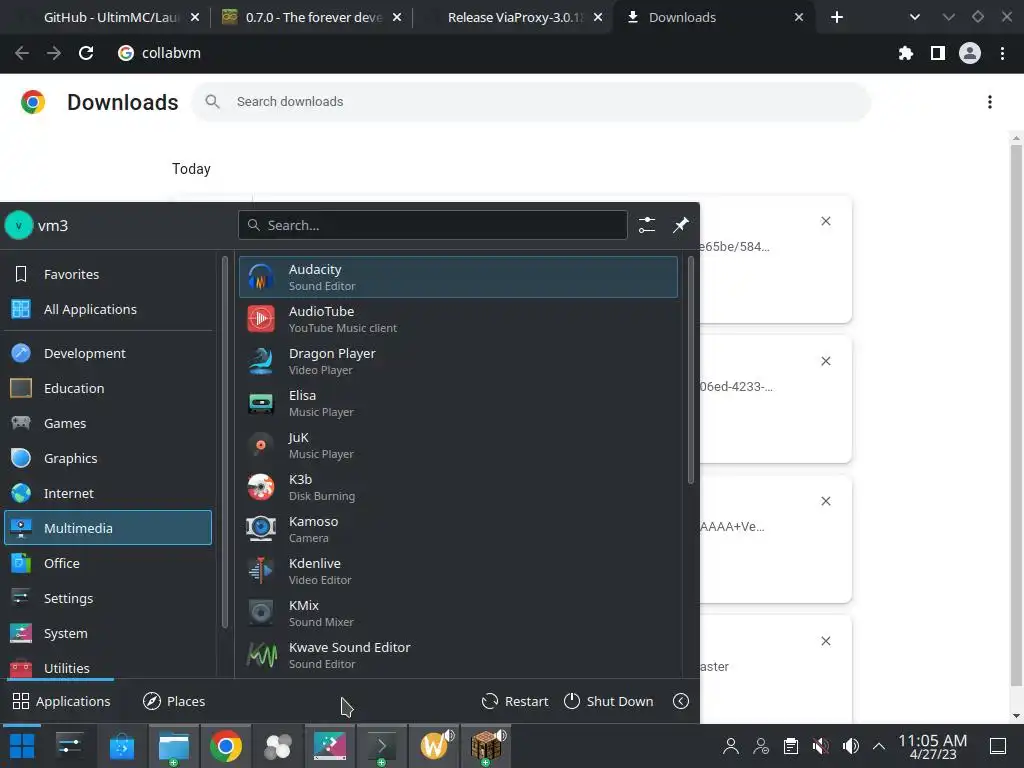The image size is (1024, 768).
Task: Open KMix sound mixer
Action: tap(458, 613)
